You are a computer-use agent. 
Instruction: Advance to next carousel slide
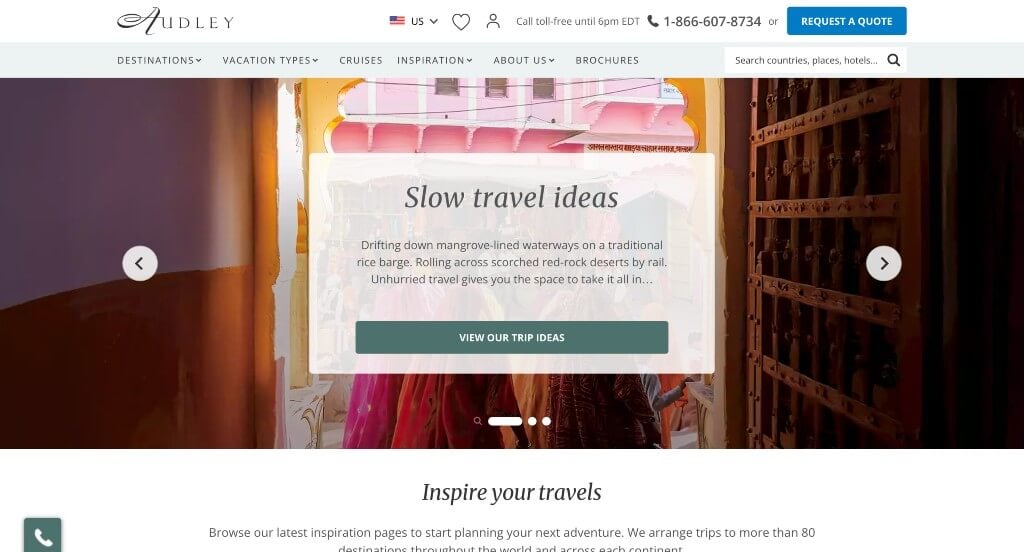pos(884,263)
